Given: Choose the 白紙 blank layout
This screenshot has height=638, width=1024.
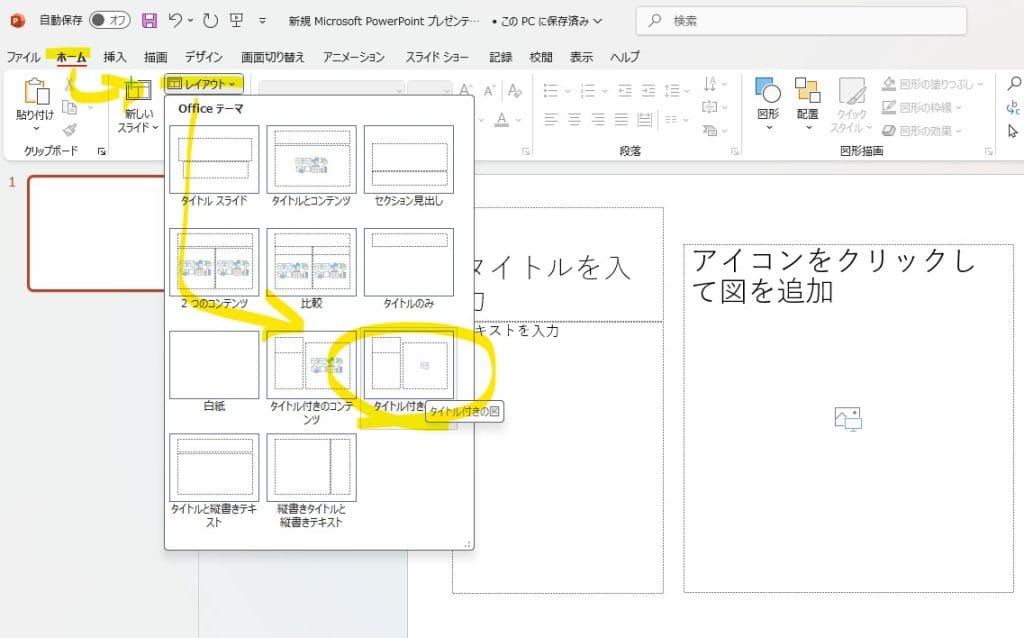Looking at the screenshot, I should click(x=213, y=365).
